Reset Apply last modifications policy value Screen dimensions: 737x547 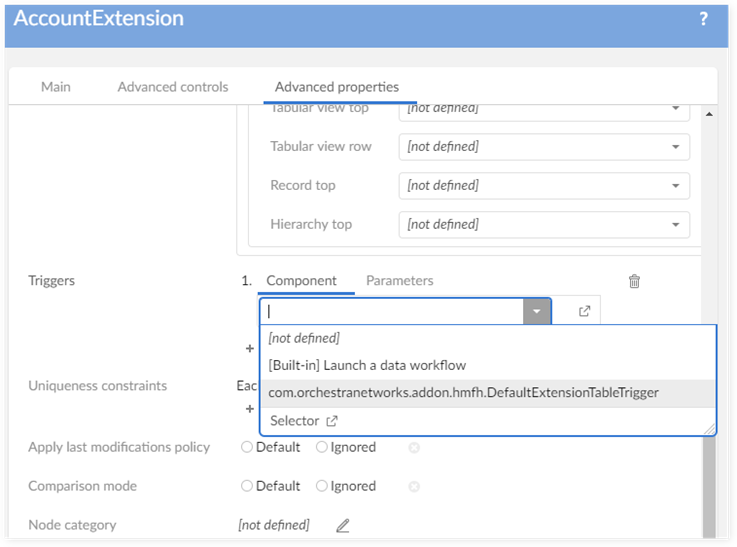tap(414, 448)
